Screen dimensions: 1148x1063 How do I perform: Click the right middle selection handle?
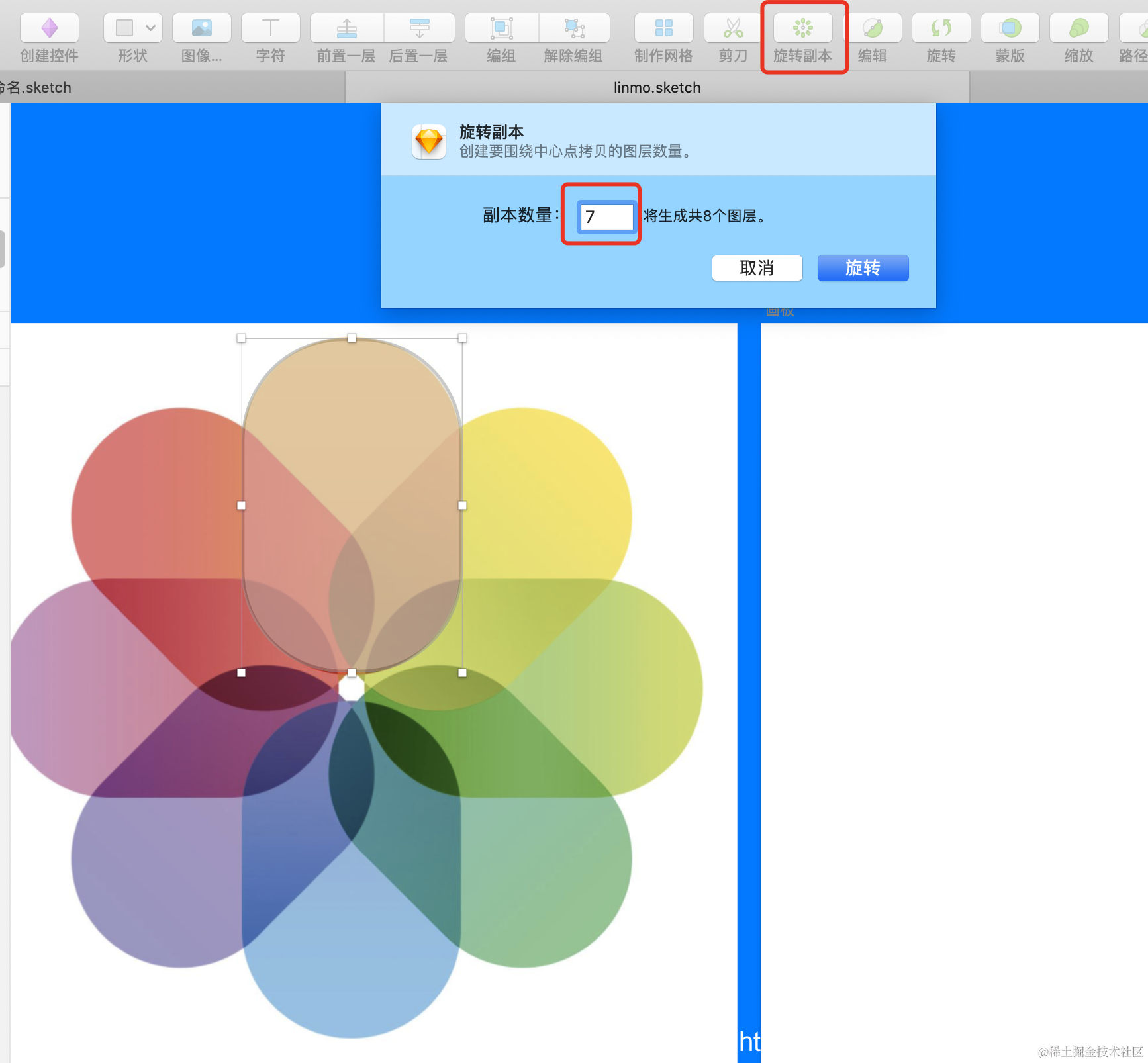[462, 505]
